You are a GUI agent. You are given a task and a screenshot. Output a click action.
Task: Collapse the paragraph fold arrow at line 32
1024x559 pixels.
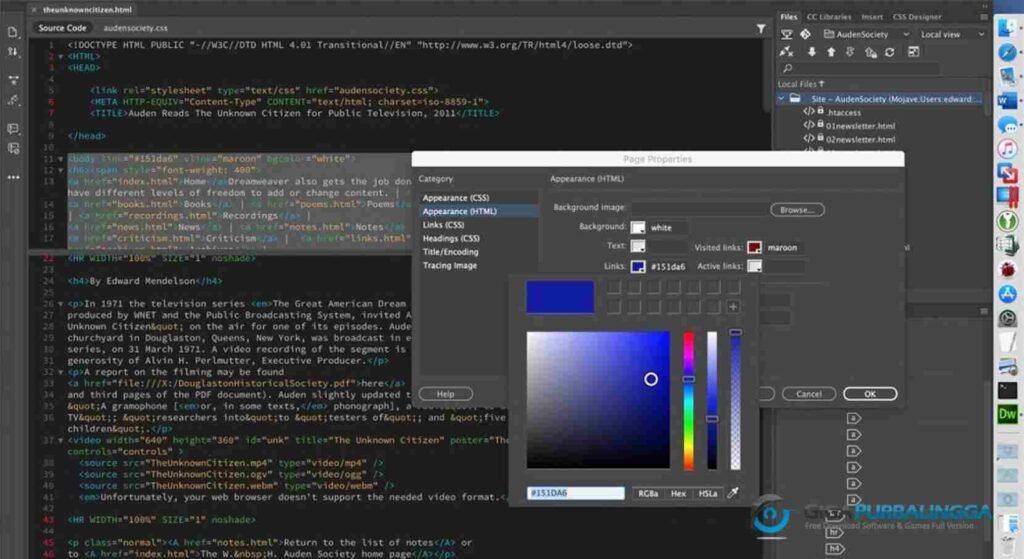click(61, 372)
